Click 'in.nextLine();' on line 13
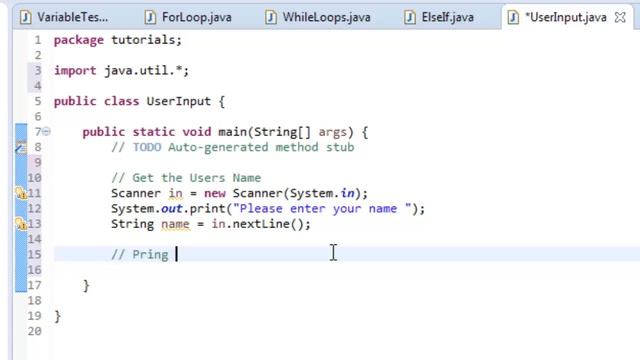The image size is (640, 360). tap(261, 224)
